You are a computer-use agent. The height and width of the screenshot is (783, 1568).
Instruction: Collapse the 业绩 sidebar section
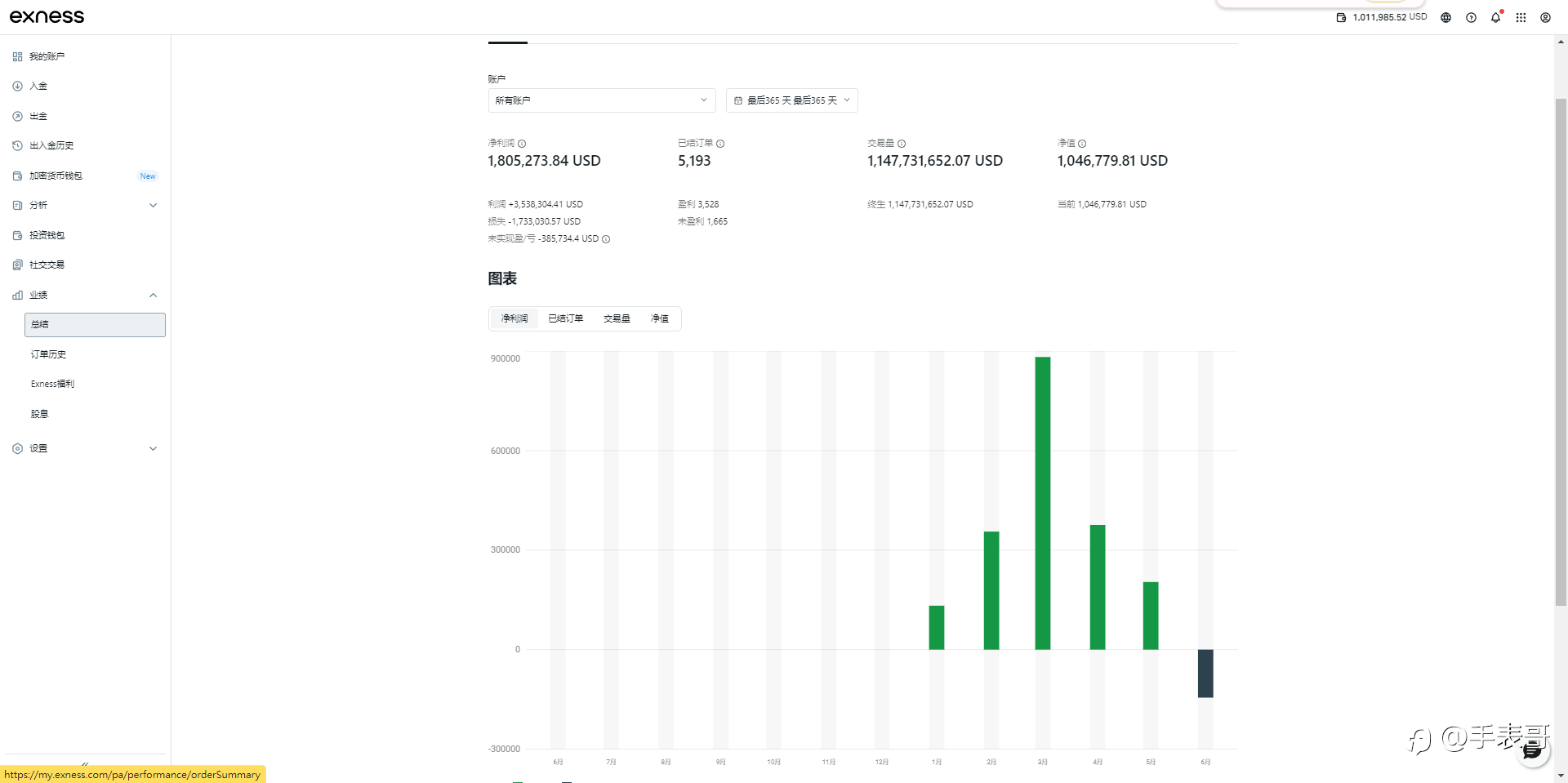tap(86, 295)
